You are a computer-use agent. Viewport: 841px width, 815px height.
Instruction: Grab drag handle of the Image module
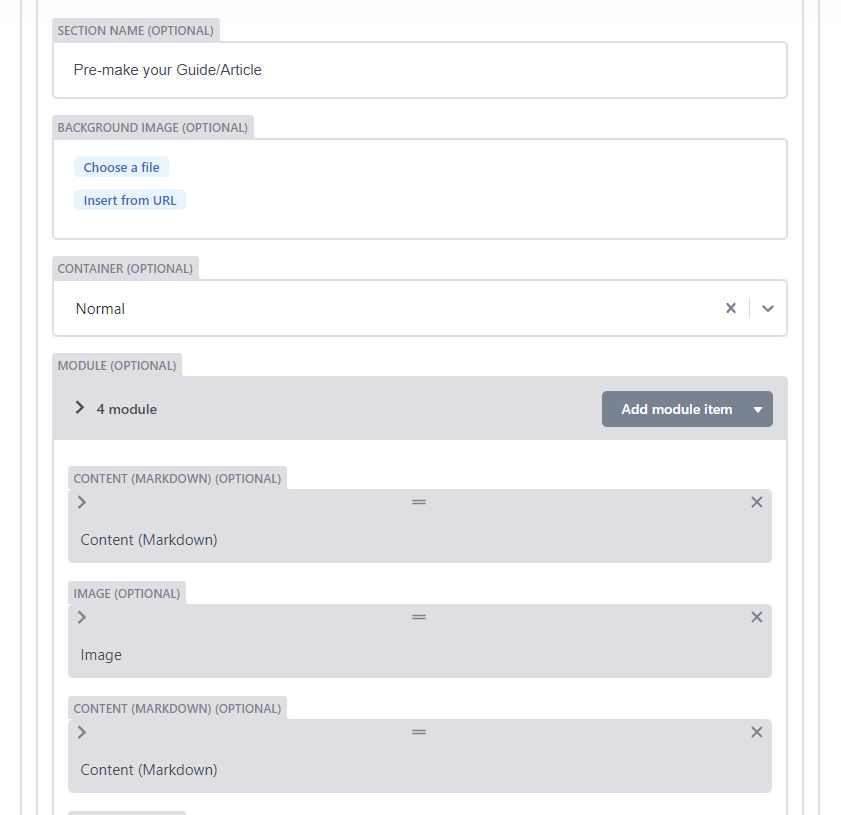(x=419, y=617)
